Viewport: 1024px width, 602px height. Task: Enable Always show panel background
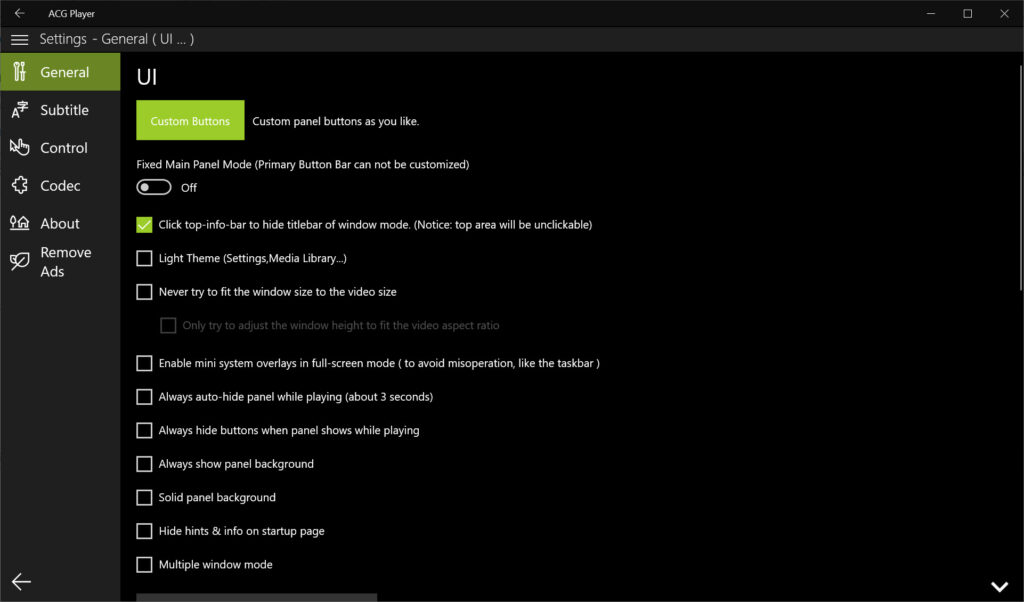pyautogui.click(x=144, y=464)
